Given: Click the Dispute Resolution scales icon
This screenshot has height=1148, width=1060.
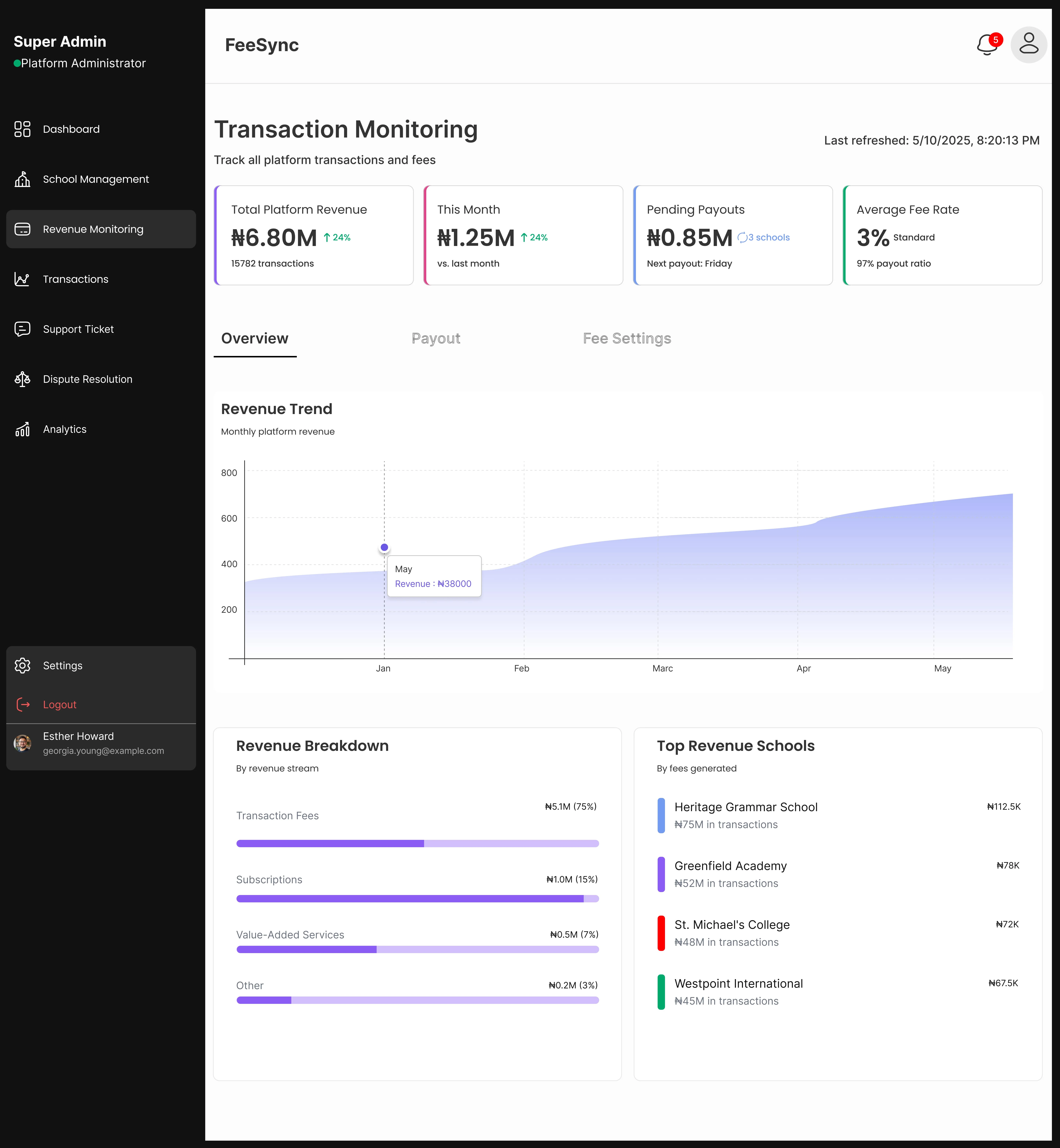Looking at the screenshot, I should coord(22,379).
